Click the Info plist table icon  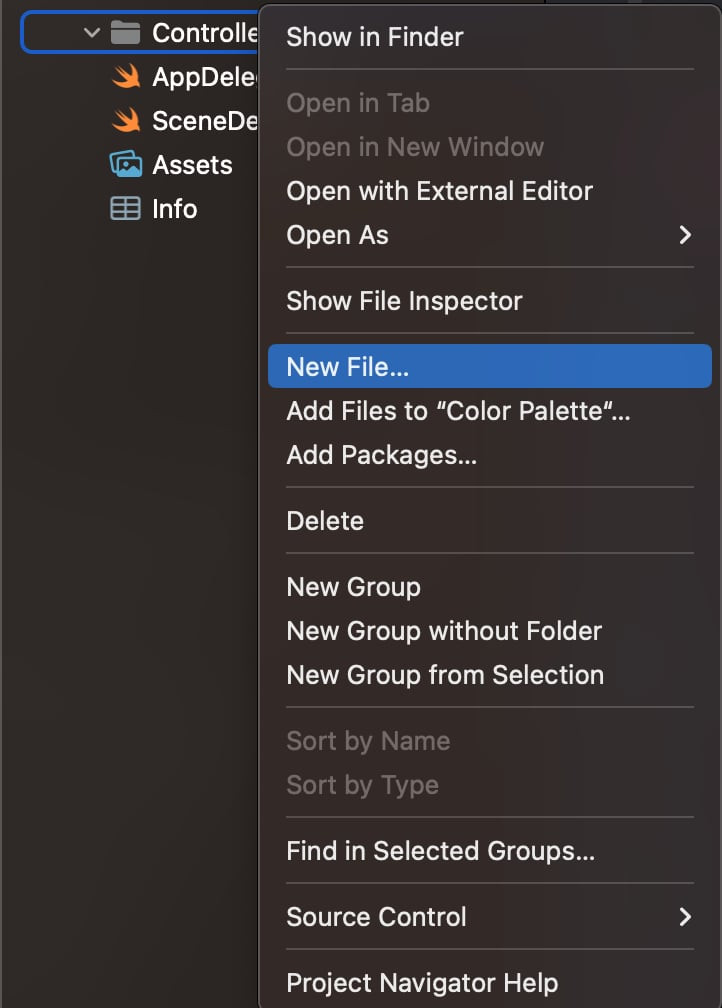pyautogui.click(x=126, y=209)
